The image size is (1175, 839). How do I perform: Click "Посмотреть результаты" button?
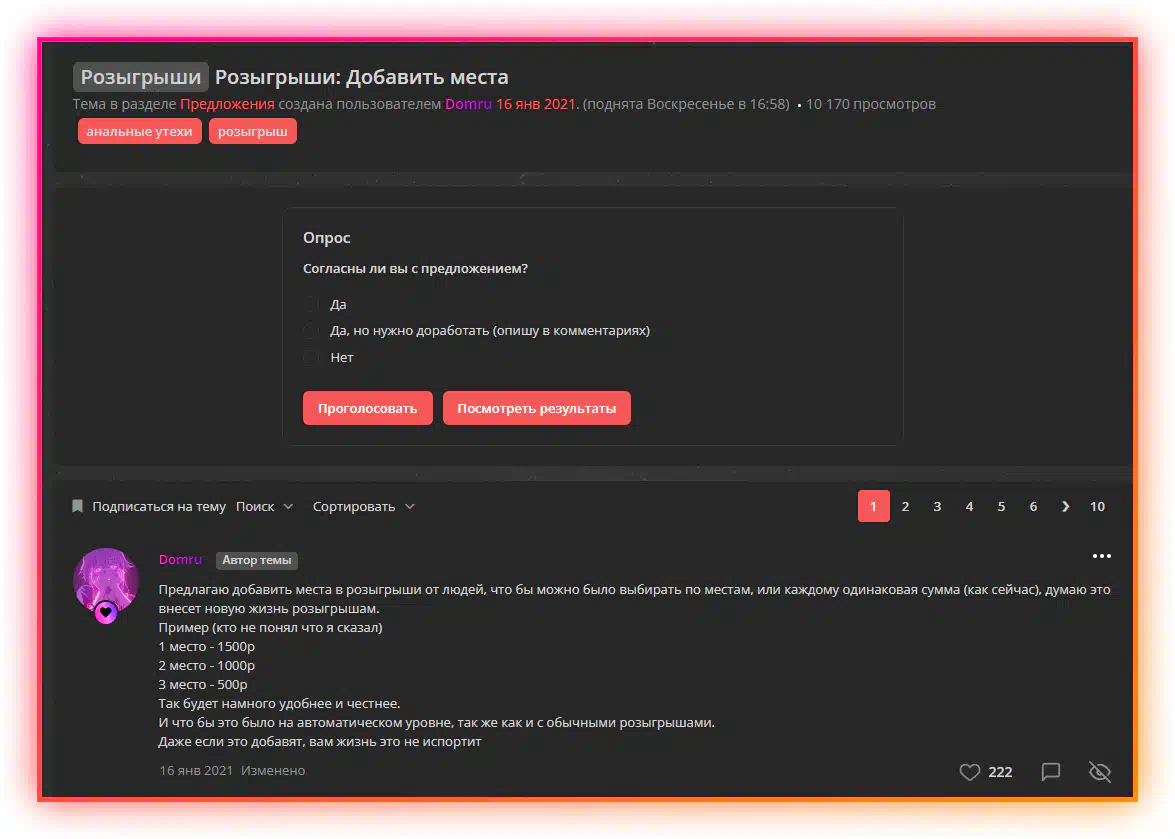[536, 408]
